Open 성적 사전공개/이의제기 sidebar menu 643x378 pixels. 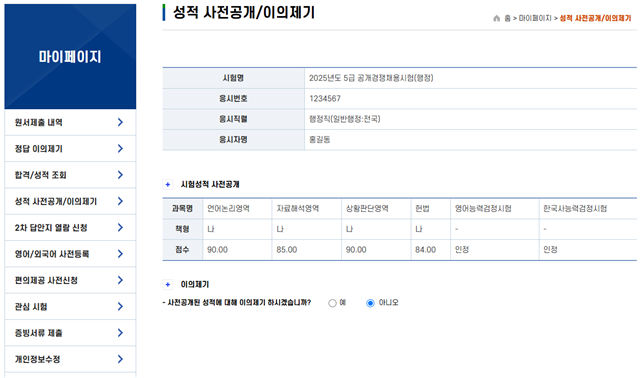point(70,201)
